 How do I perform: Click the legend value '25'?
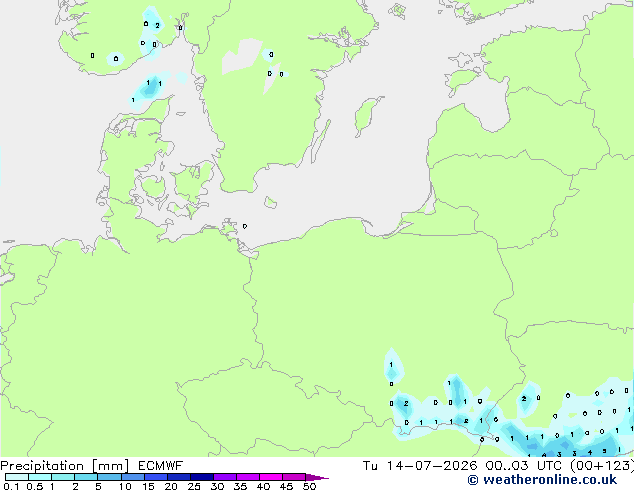pyautogui.click(x=194, y=486)
